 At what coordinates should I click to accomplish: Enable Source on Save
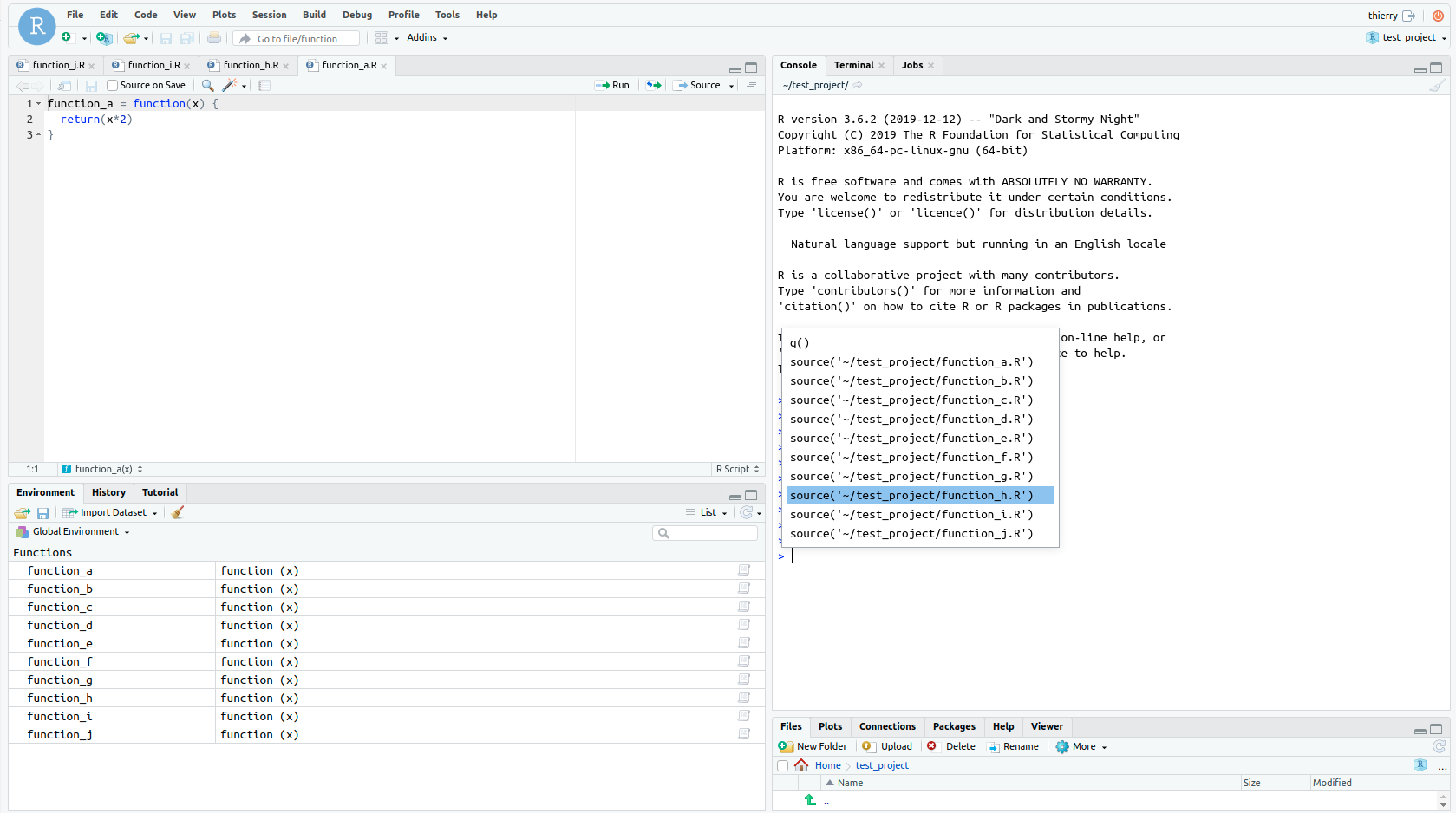coord(111,85)
